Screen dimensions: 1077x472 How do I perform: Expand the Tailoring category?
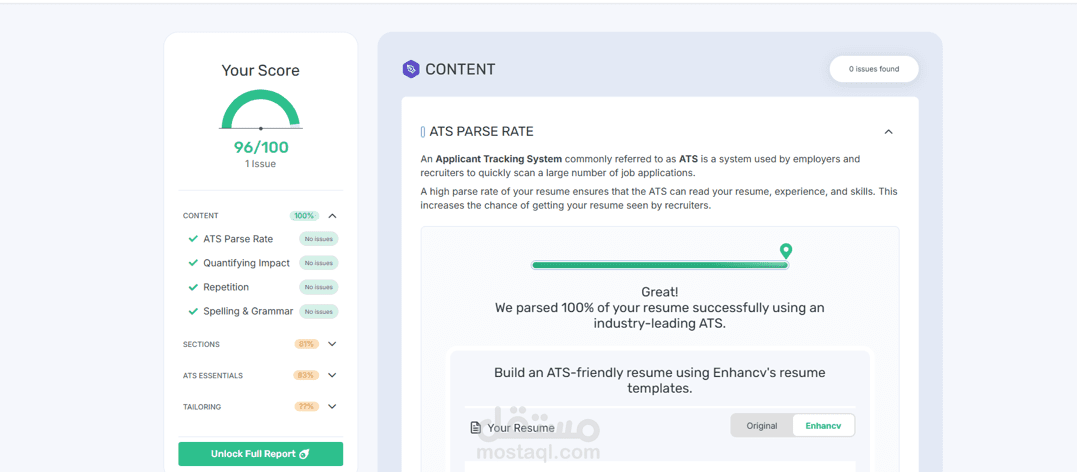coord(332,407)
